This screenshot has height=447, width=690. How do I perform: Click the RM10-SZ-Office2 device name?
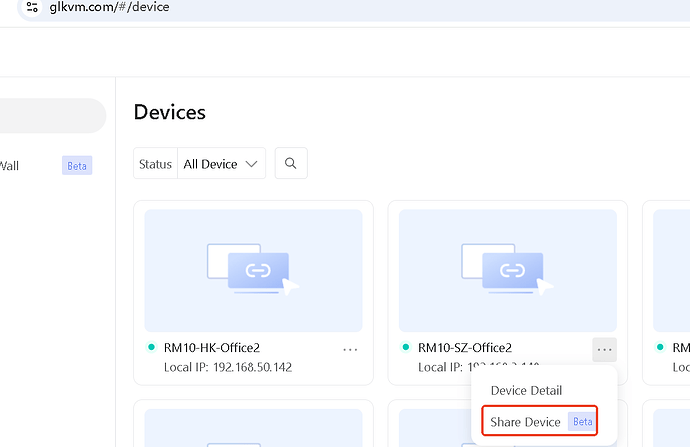pyautogui.click(x=465, y=348)
